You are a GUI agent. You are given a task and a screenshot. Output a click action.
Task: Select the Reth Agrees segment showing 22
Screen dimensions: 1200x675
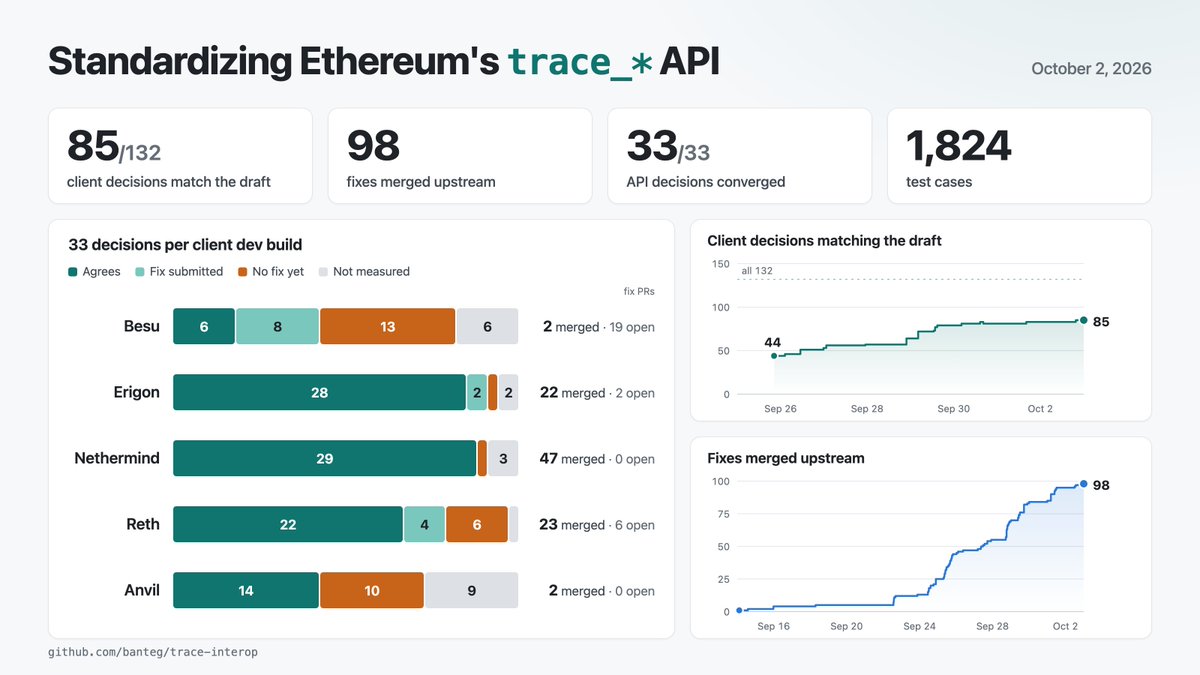point(288,524)
